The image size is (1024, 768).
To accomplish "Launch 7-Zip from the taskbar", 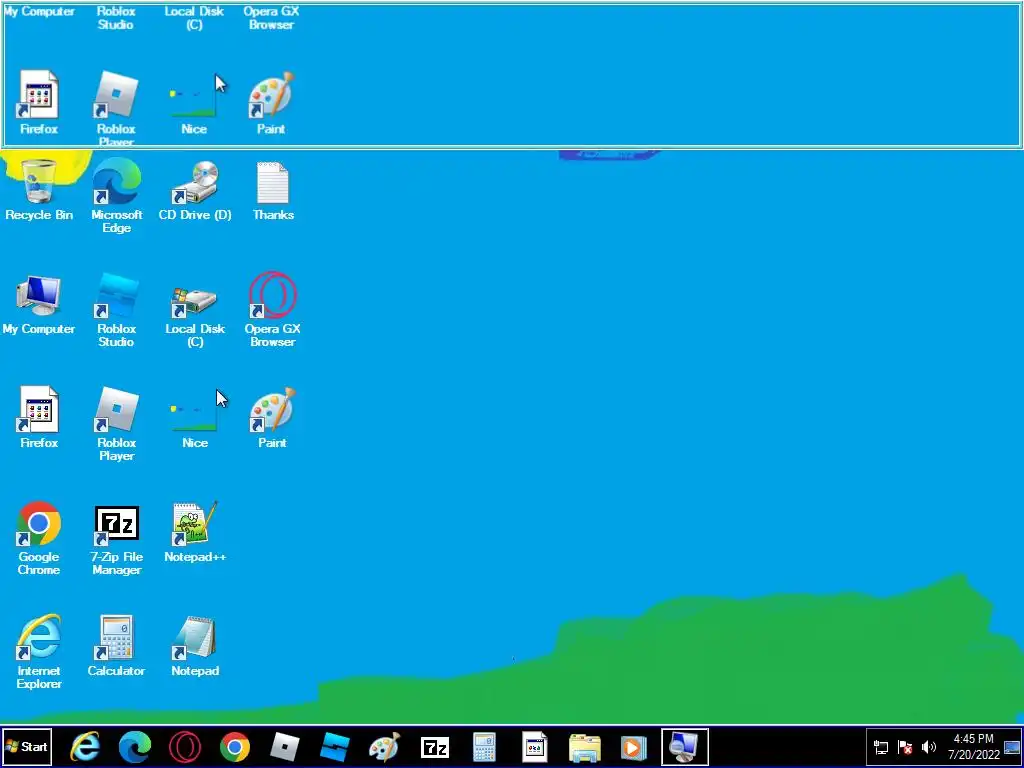I will pos(435,747).
